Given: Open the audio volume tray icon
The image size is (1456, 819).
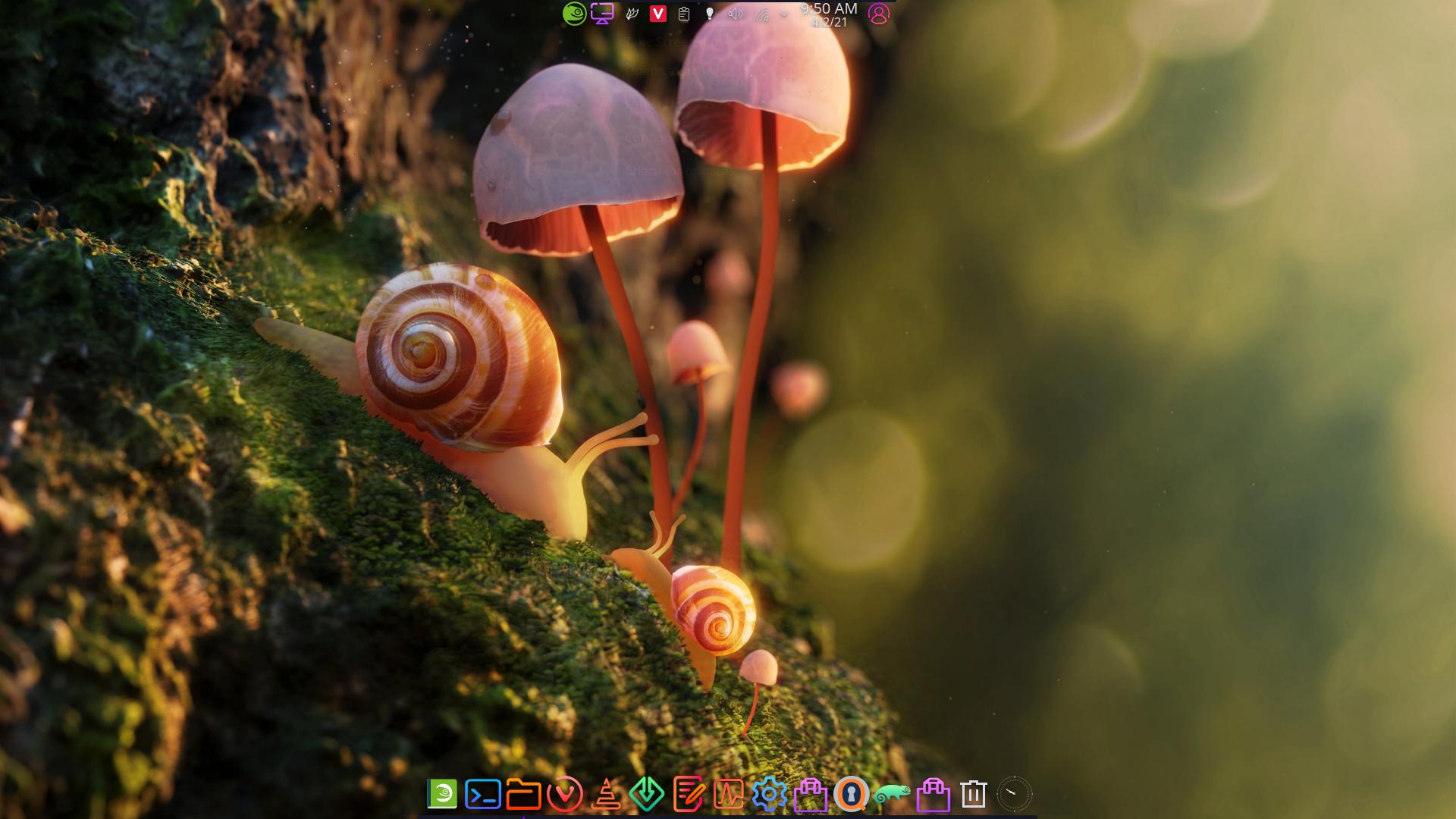Looking at the screenshot, I should point(736,14).
